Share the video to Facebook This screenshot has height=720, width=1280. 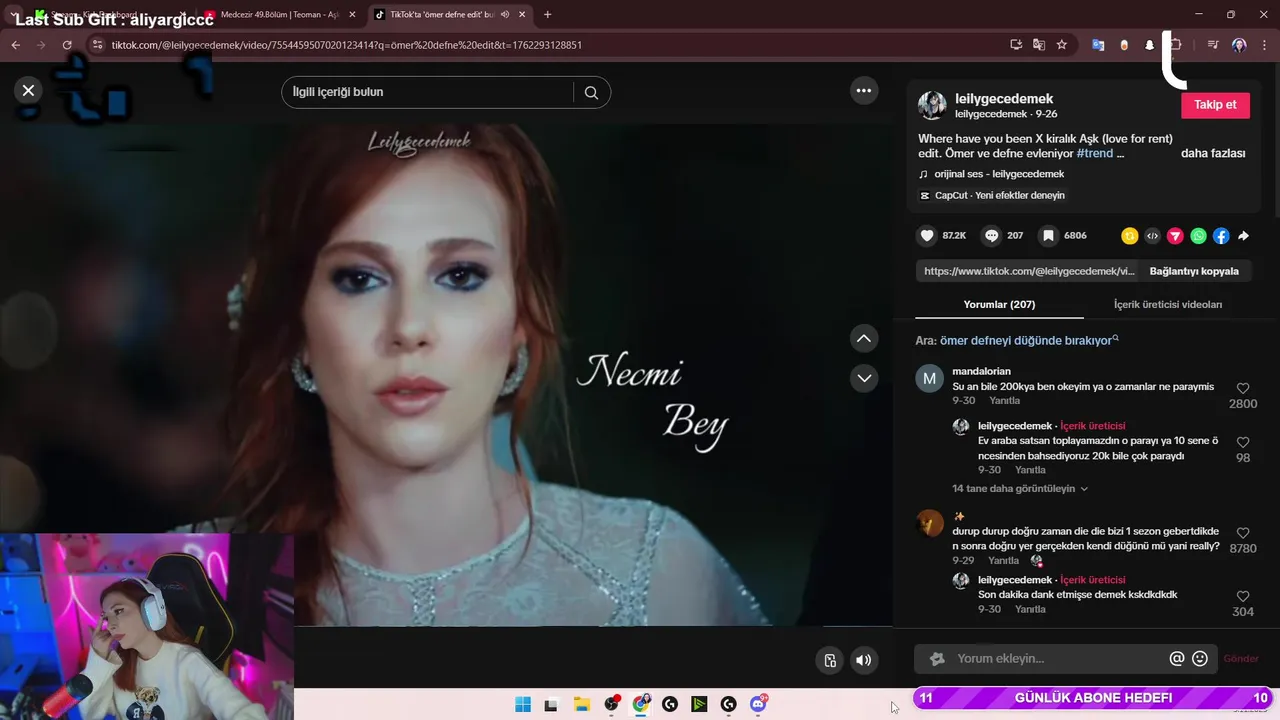tap(1221, 236)
